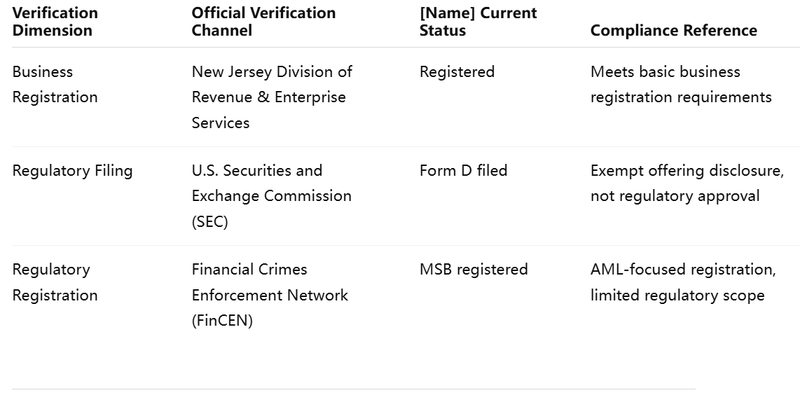This screenshot has width=800, height=416.
Task: Click the (FinCEN) abbreviation text
Action: point(222,321)
